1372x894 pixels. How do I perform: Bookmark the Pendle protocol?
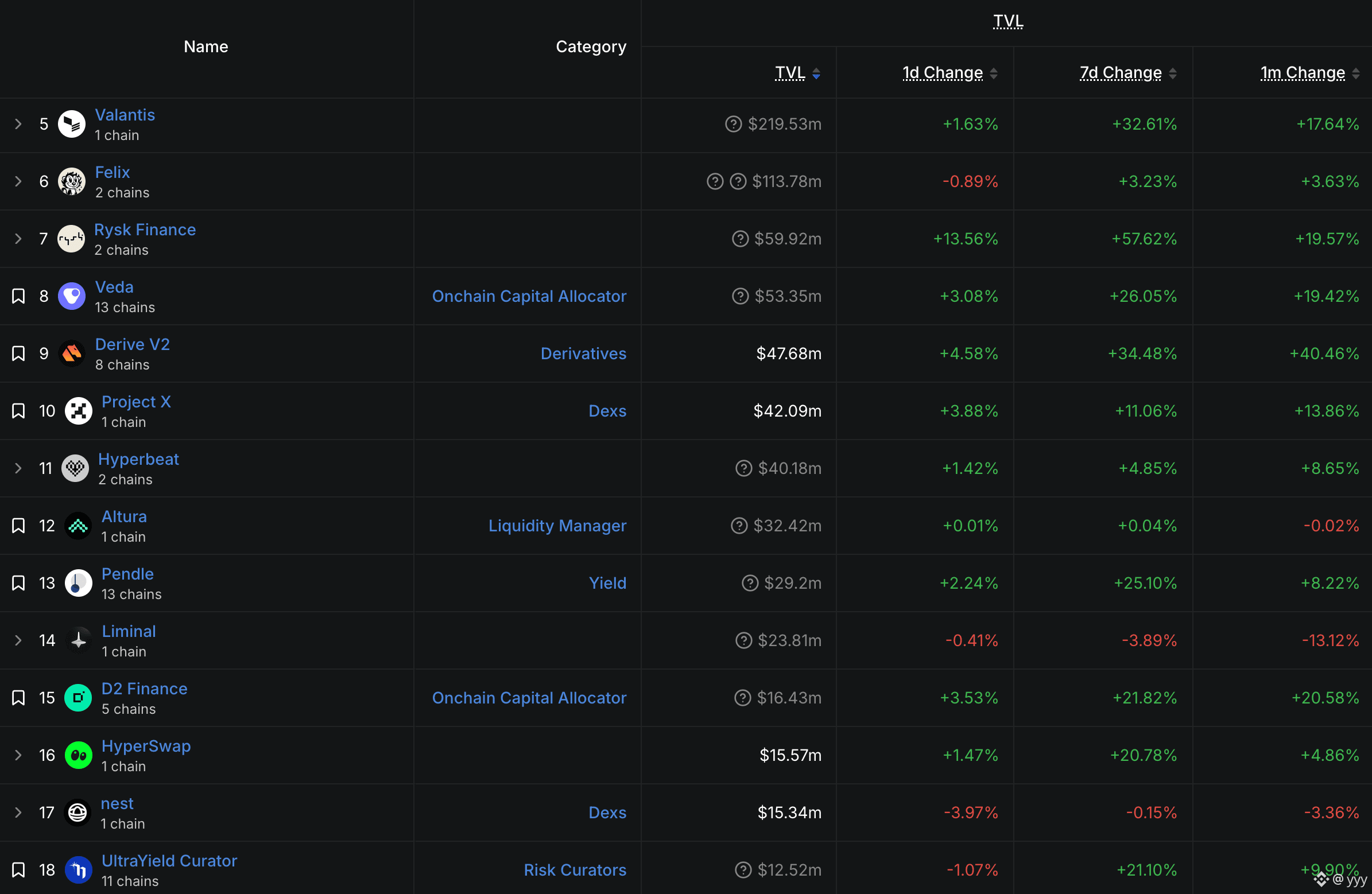[x=18, y=583]
